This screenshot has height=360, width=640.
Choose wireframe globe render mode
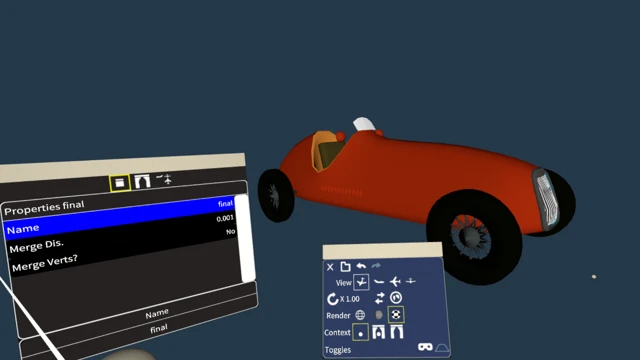tap(360, 315)
